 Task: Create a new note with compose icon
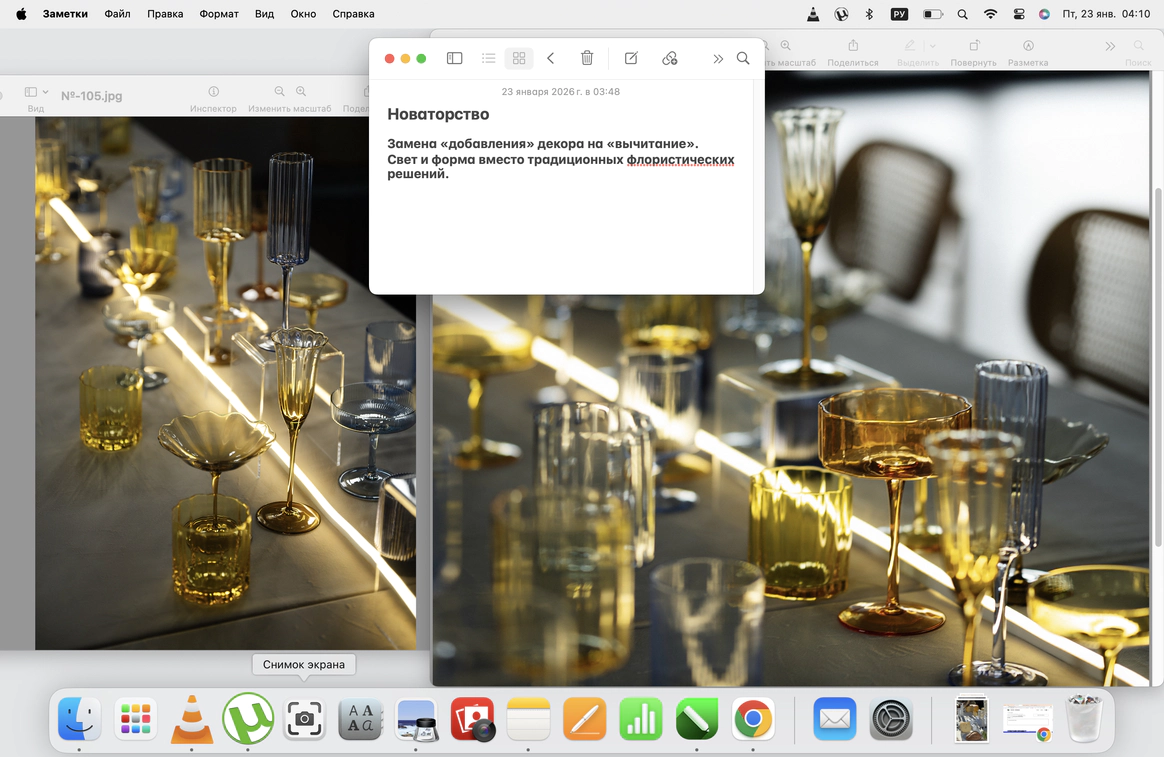(x=631, y=58)
